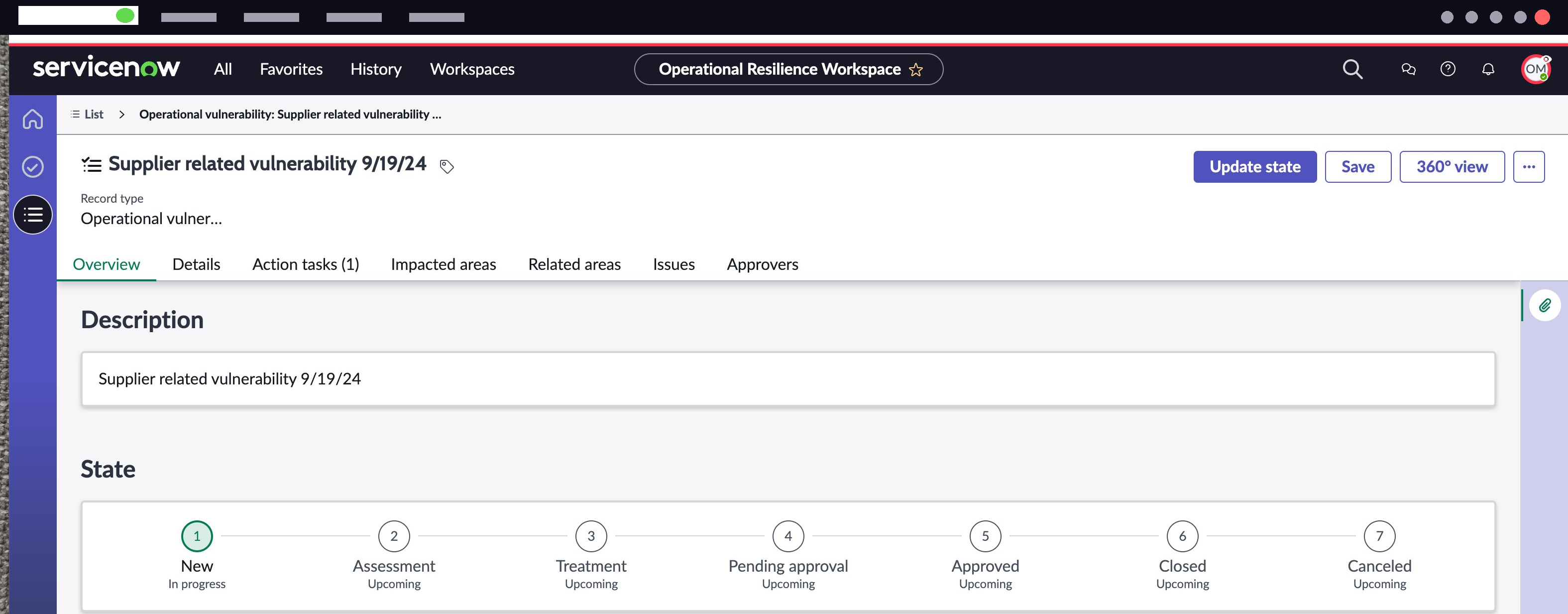Image resolution: width=1568 pixels, height=614 pixels.
Task: Go to the workspace Home icon
Action: [33, 119]
